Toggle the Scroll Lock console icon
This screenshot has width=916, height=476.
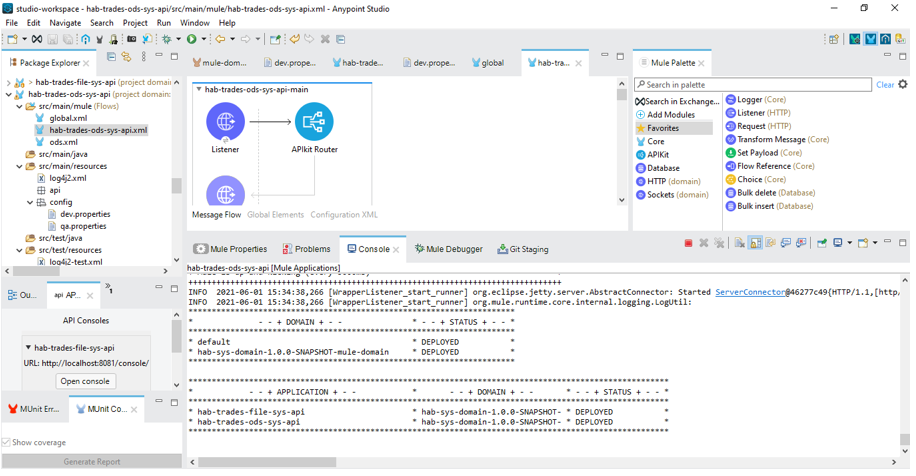[x=755, y=243]
